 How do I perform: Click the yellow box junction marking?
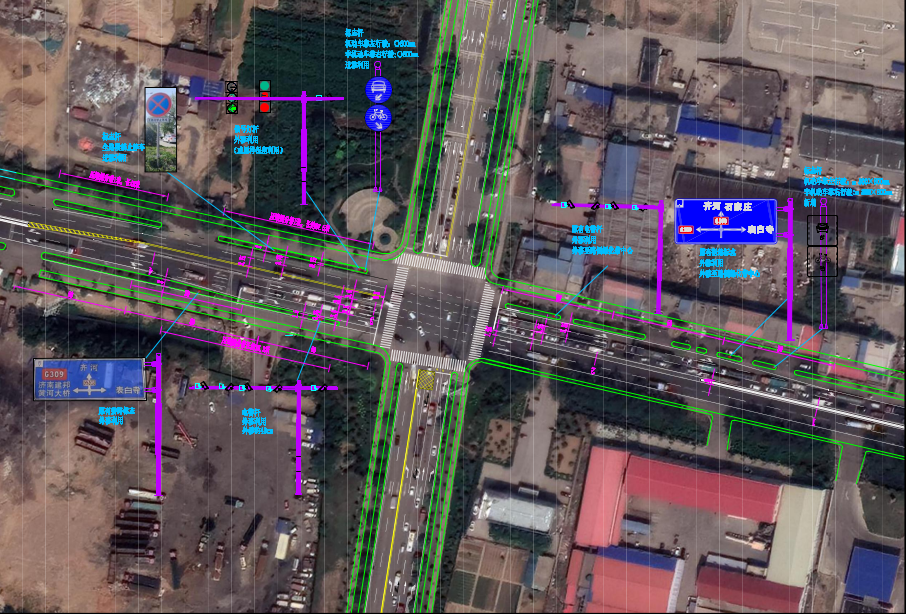click(x=426, y=379)
